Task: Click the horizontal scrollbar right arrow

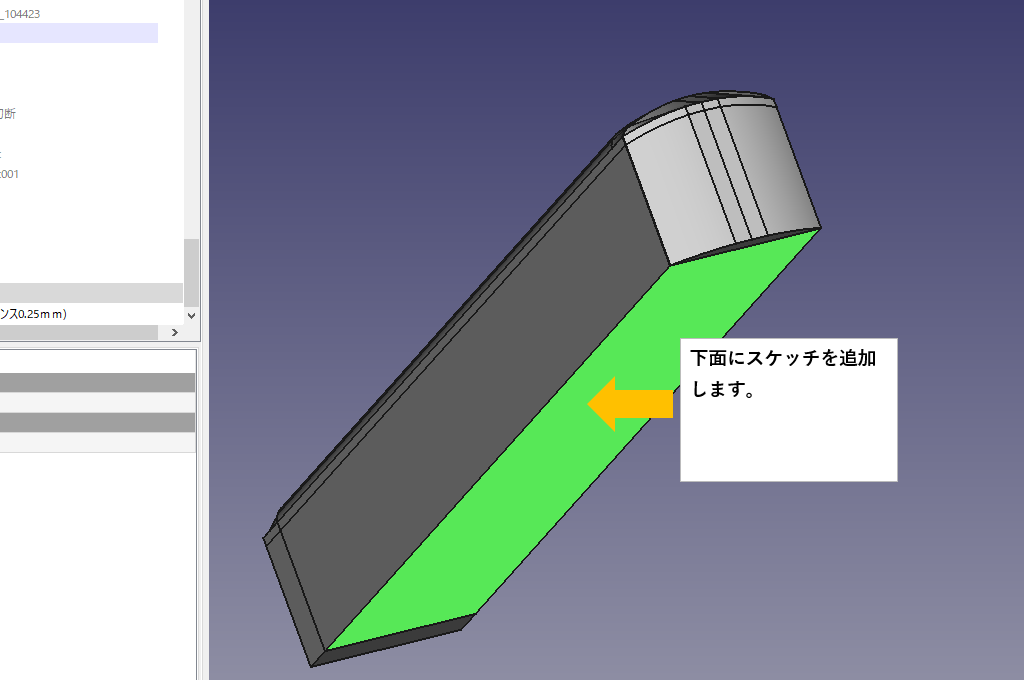Action: [174, 332]
